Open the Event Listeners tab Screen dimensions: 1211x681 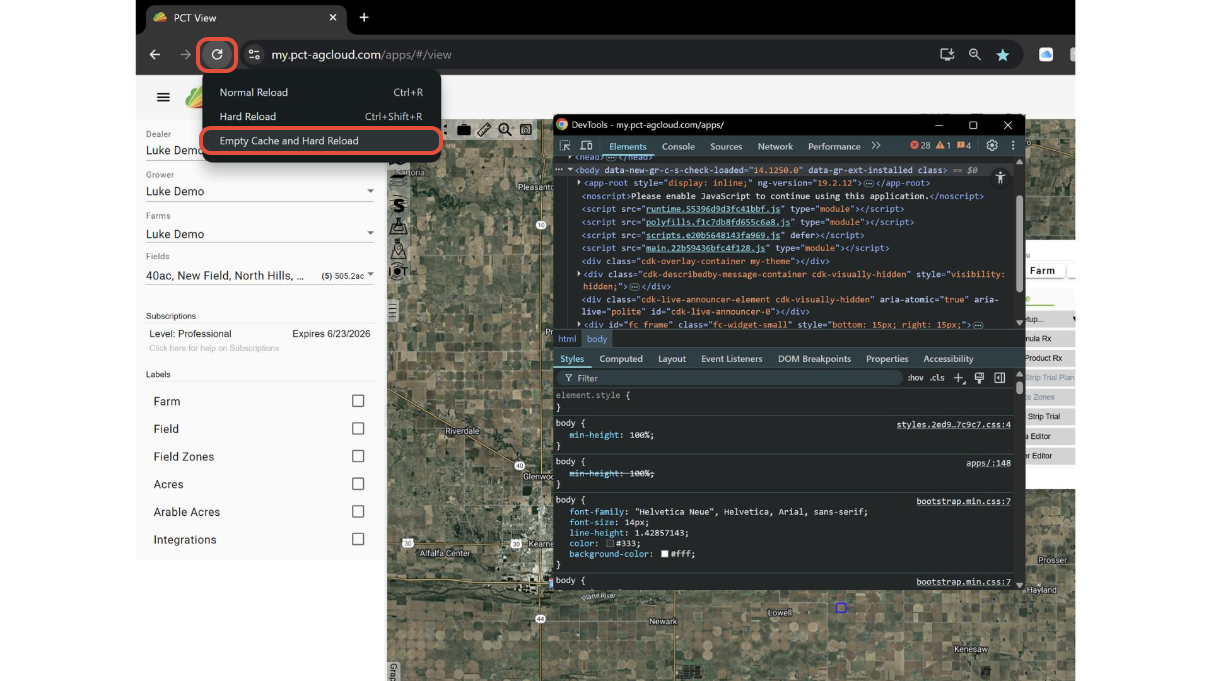click(x=732, y=359)
